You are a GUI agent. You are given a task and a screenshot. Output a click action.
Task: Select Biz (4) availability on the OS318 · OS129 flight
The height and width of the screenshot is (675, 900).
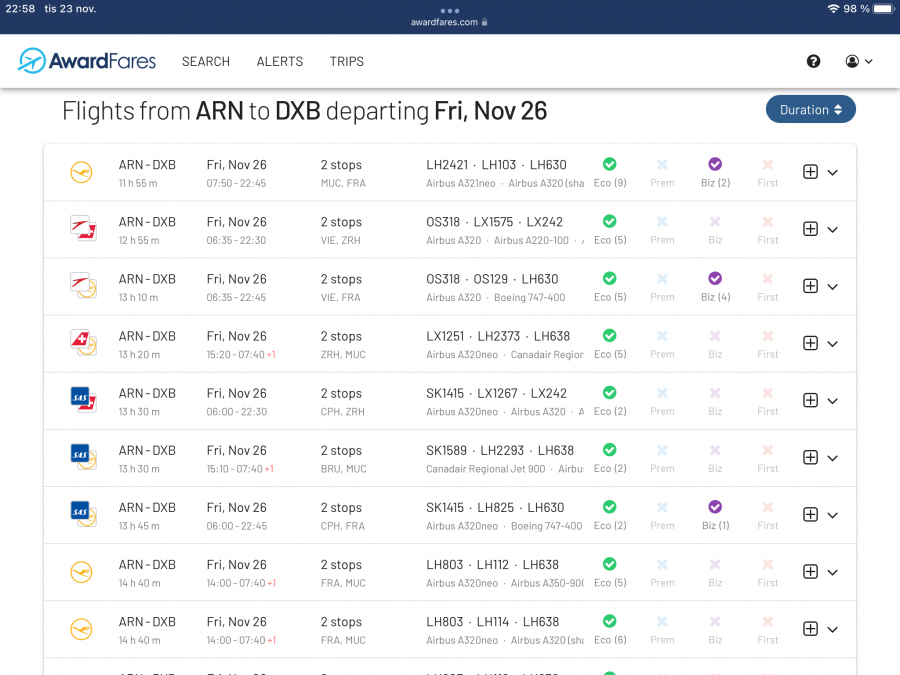(715, 279)
